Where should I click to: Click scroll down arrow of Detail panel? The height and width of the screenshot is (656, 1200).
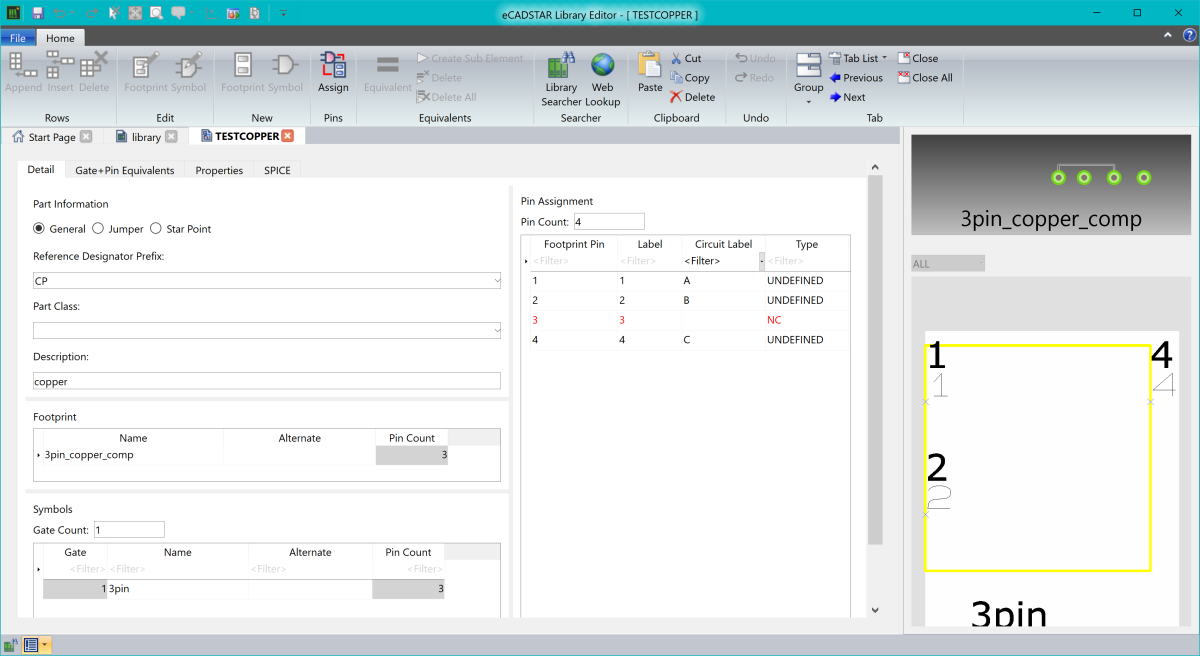click(875, 609)
